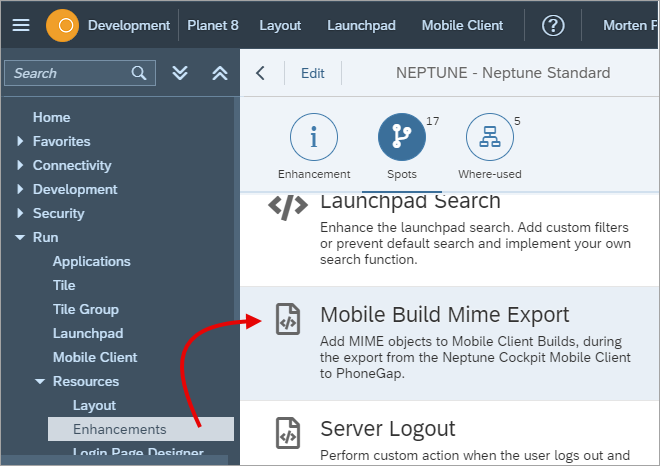Open the Mobile Build Mime Export title
This screenshot has height=466, width=660.
444,315
